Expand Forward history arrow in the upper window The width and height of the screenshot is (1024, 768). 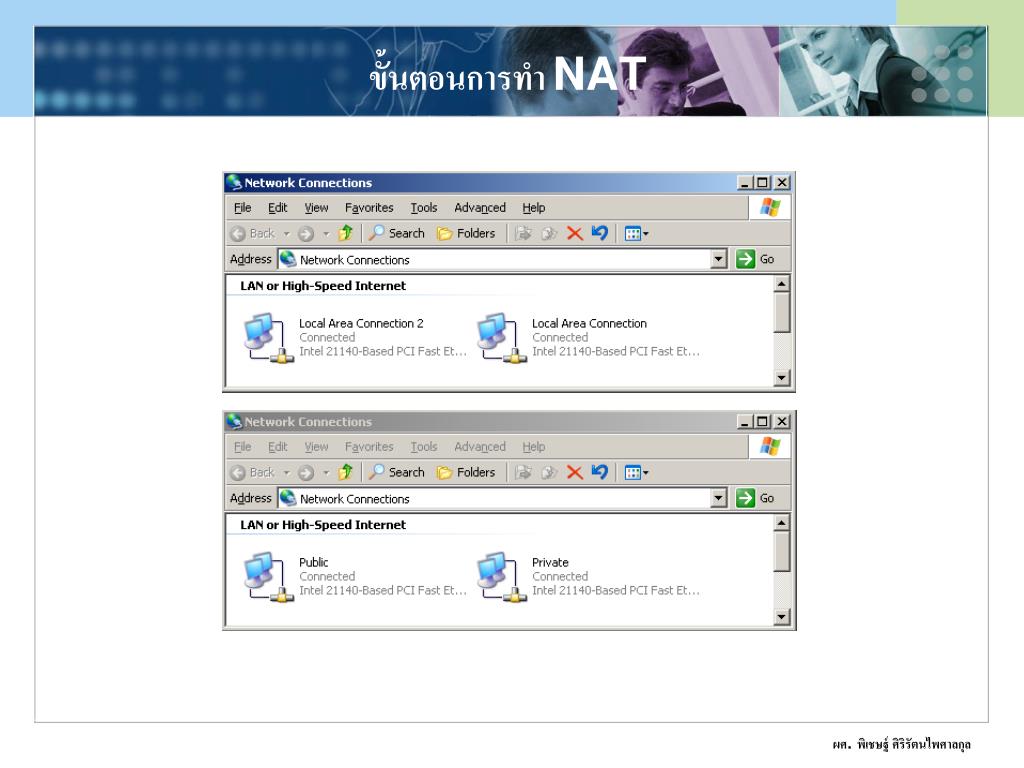[326, 234]
